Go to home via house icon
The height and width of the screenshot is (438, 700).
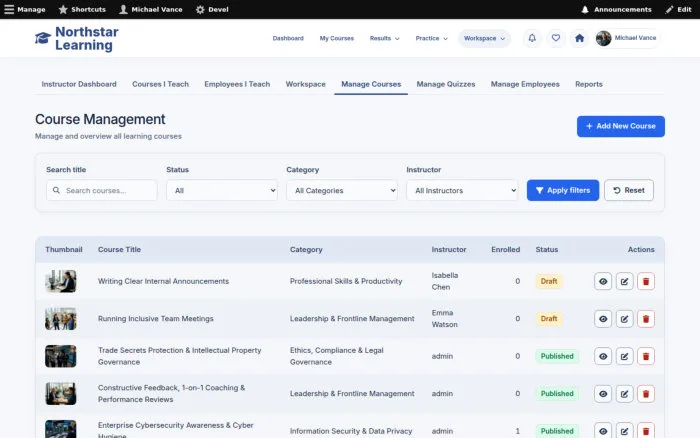point(579,38)
